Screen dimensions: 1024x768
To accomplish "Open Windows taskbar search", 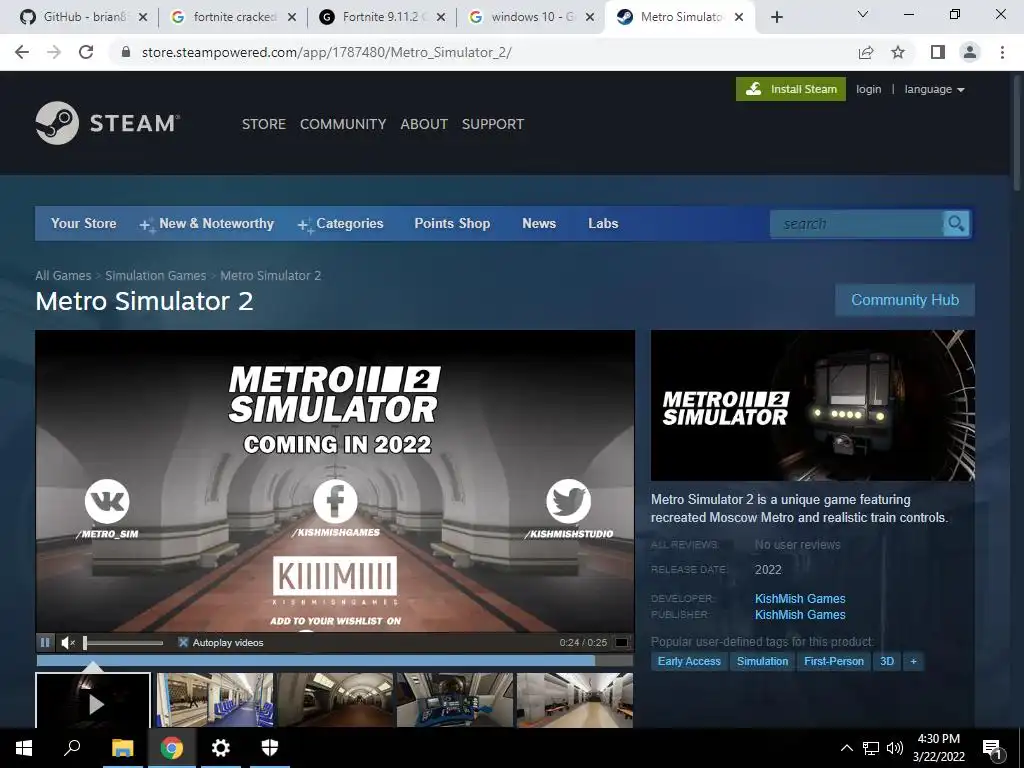I will point(72,748).
